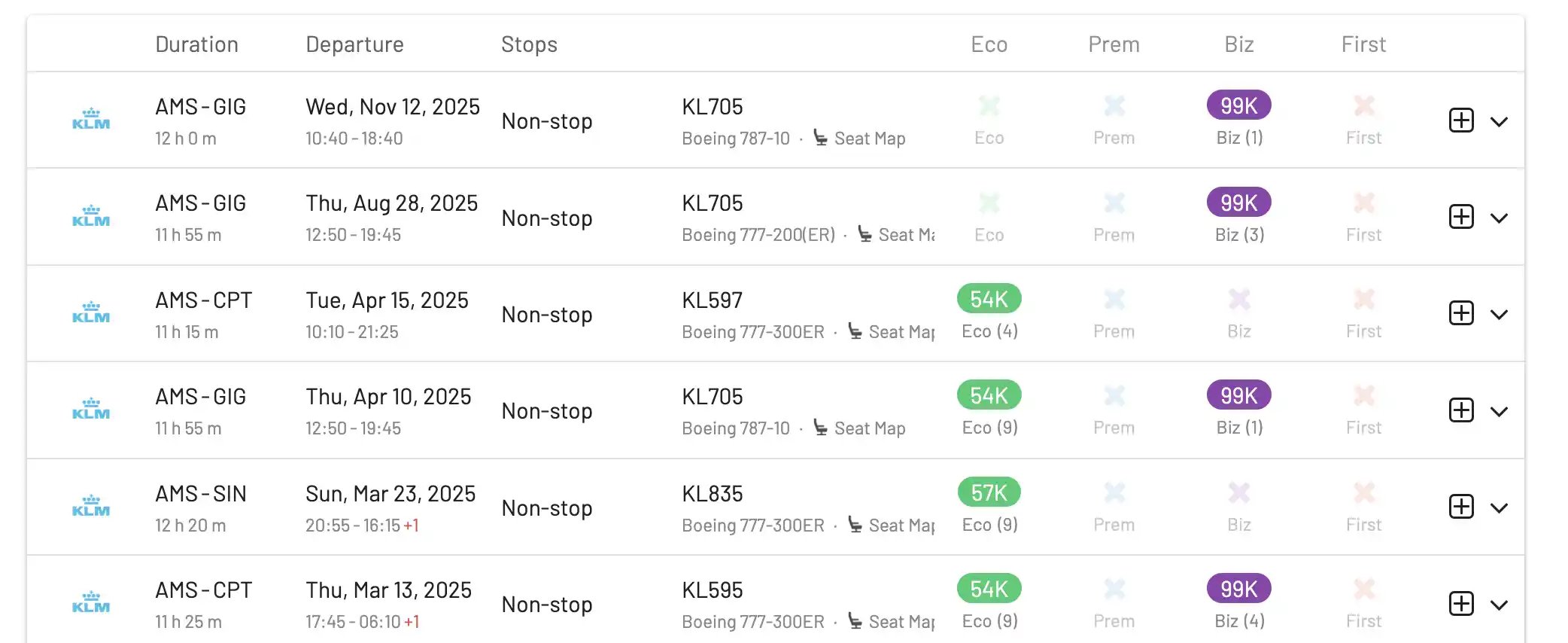Click plus icon for Aug 28 KL705 flight
Viewport: 1568px width, 643px height.
click(x=1460, y=217)
